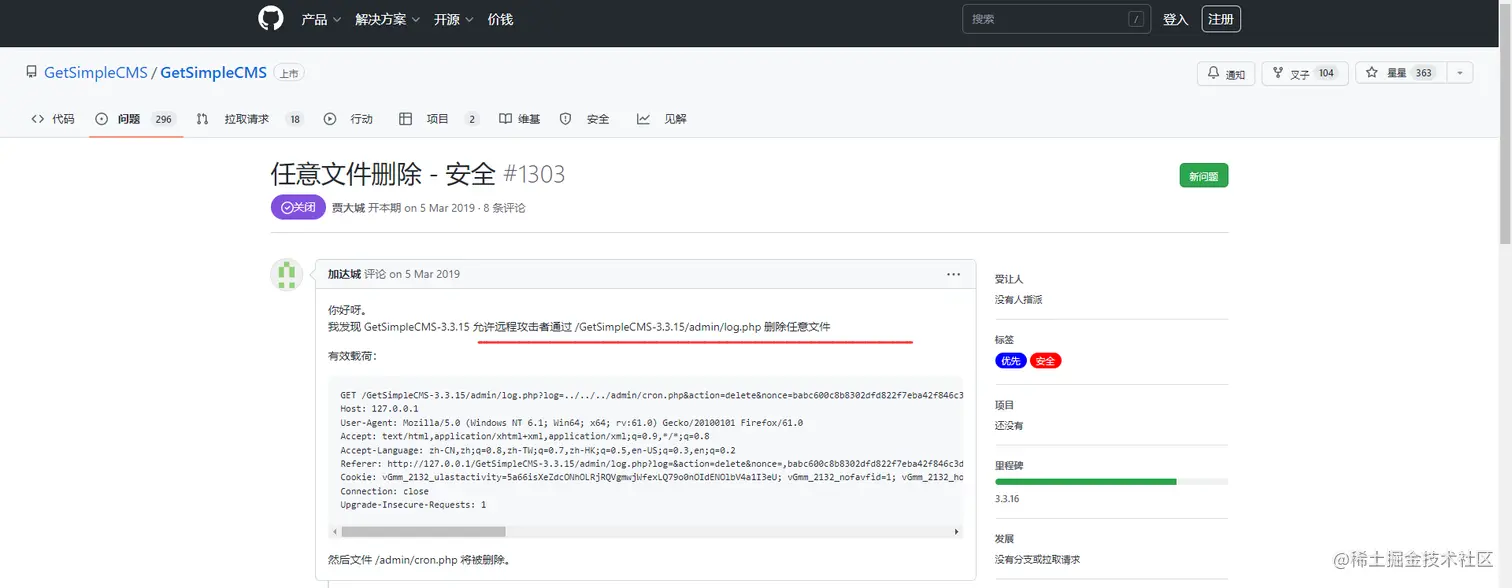Click the blue 优先 label
This screenshot has width=1512, height=588.
coord(1011,361)
